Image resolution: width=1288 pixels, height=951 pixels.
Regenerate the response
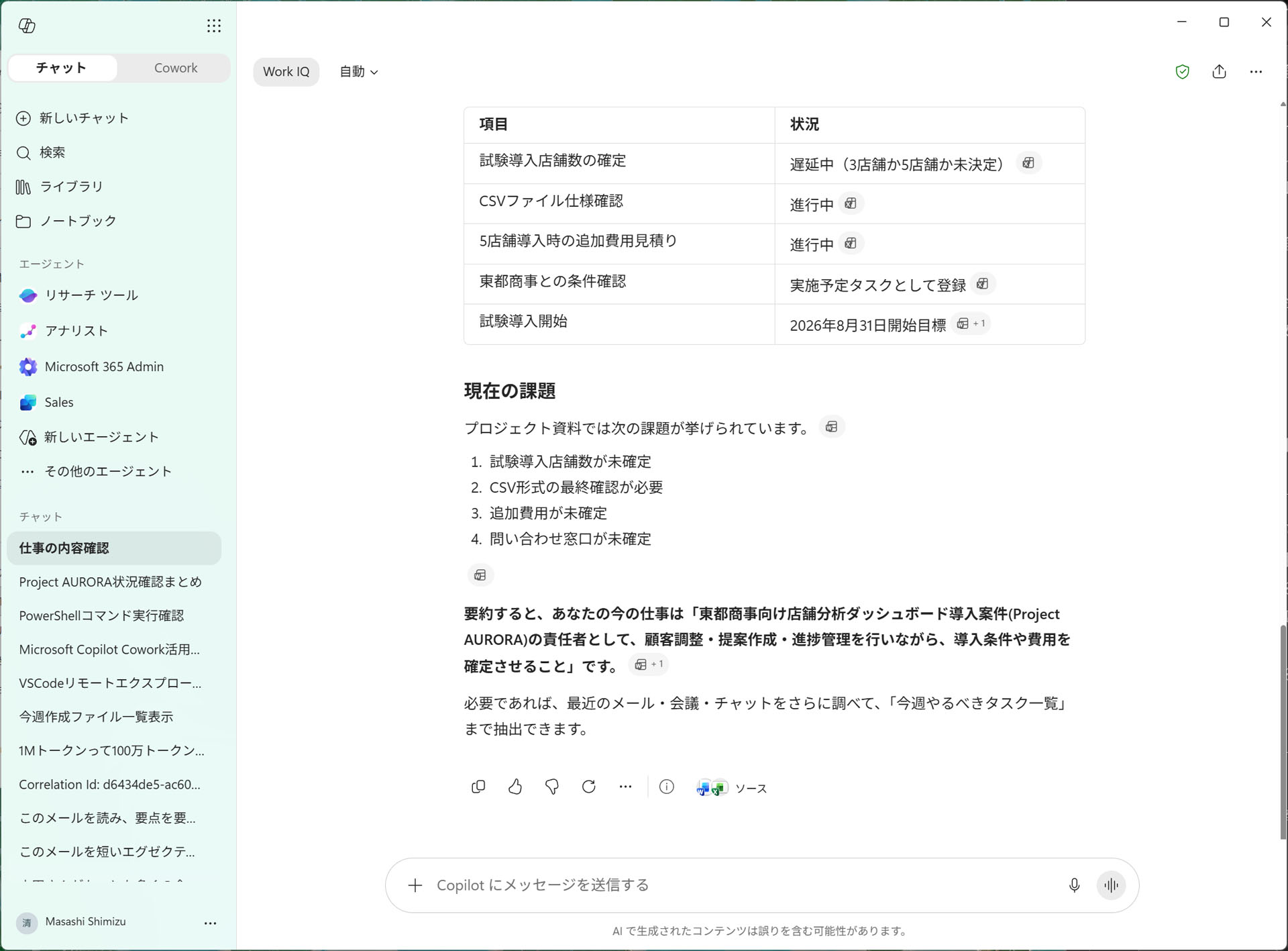[589, 787]
